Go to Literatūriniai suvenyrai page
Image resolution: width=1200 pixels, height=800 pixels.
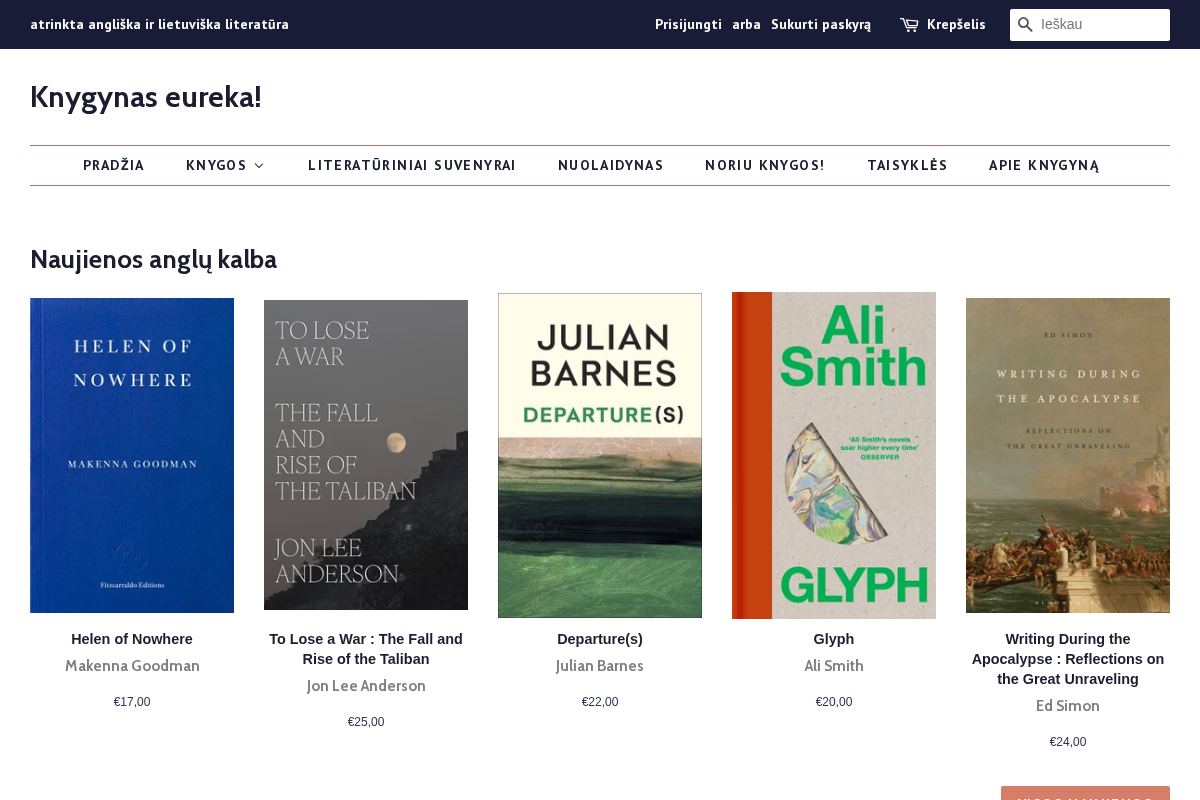point(412,166)
